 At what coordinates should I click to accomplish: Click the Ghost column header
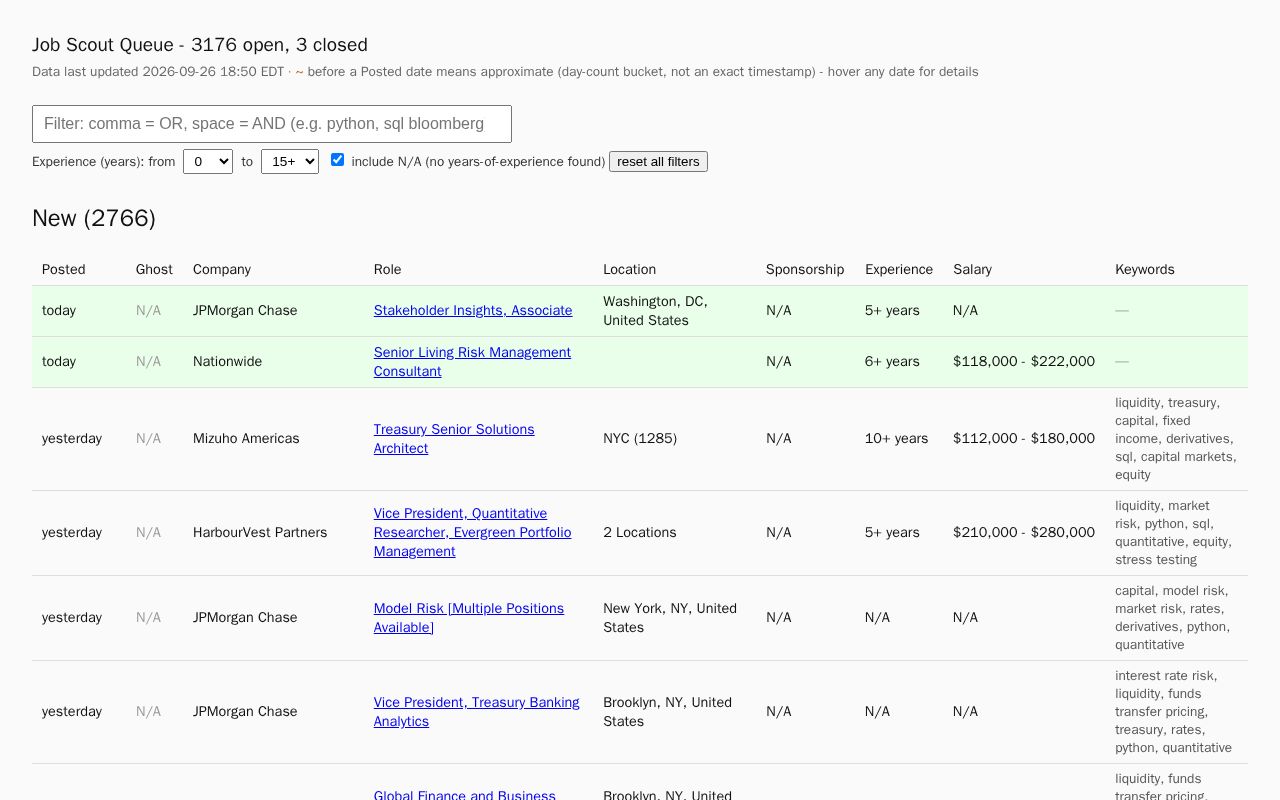pos(154,269)
